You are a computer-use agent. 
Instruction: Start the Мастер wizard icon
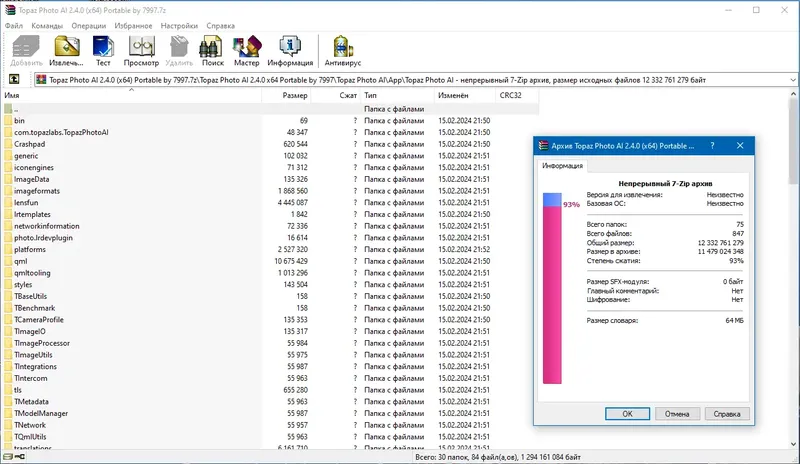click(247, 51)
